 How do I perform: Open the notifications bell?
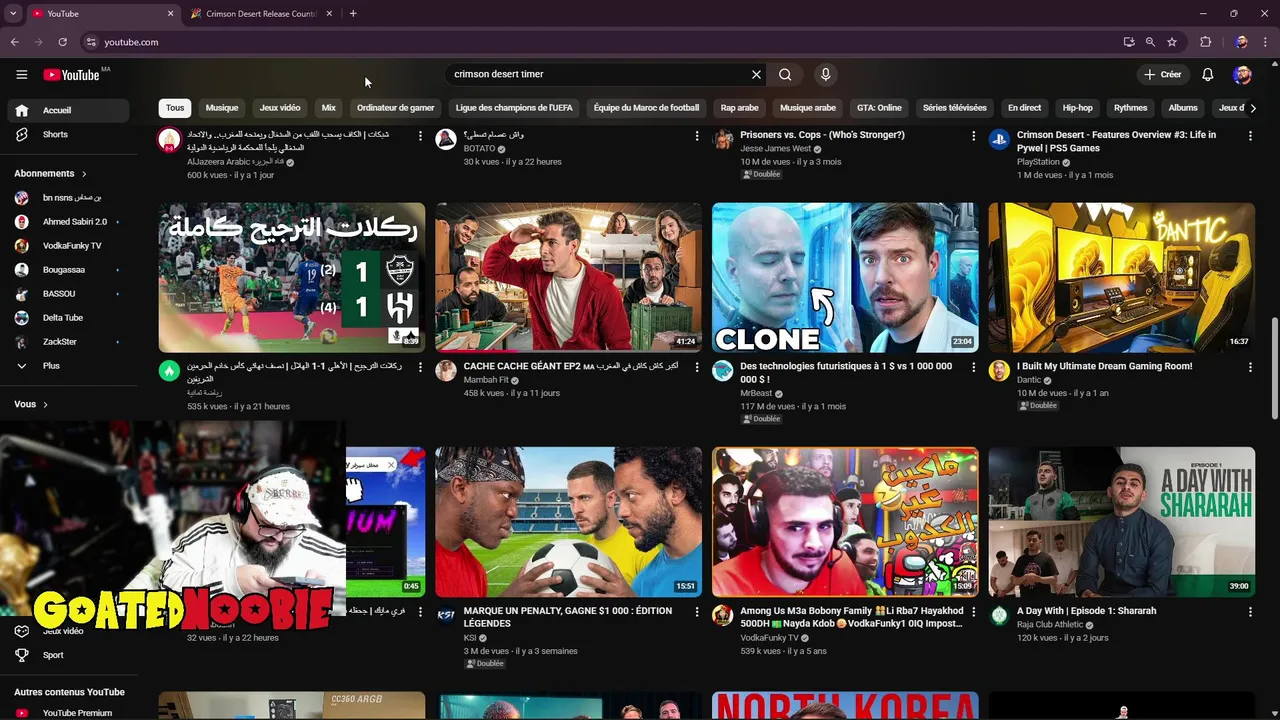pos(1207,75)
